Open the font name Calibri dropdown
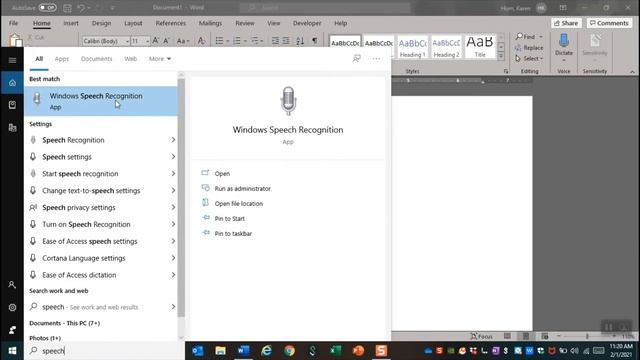Image resolution: width=640 pixels, height=360 pixels. tap(127, 41)
